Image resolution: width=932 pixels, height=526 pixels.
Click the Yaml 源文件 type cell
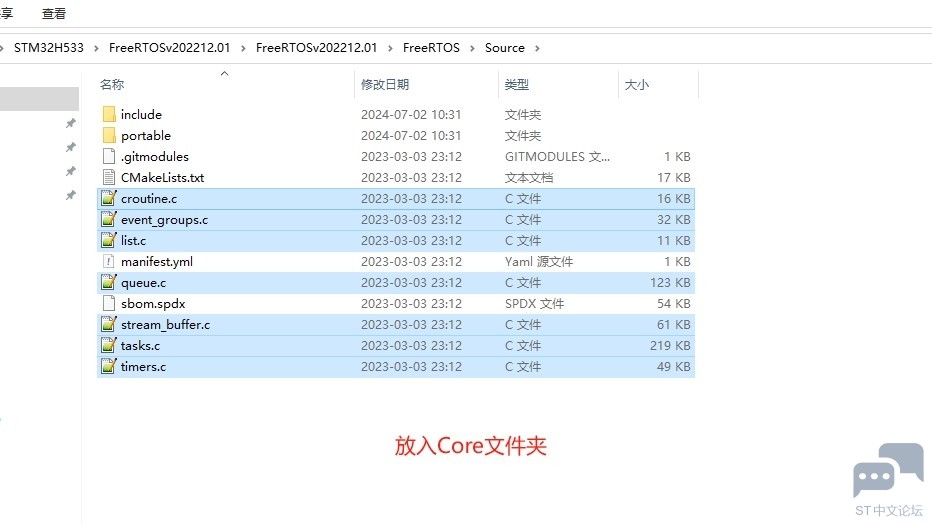(539, 262)
